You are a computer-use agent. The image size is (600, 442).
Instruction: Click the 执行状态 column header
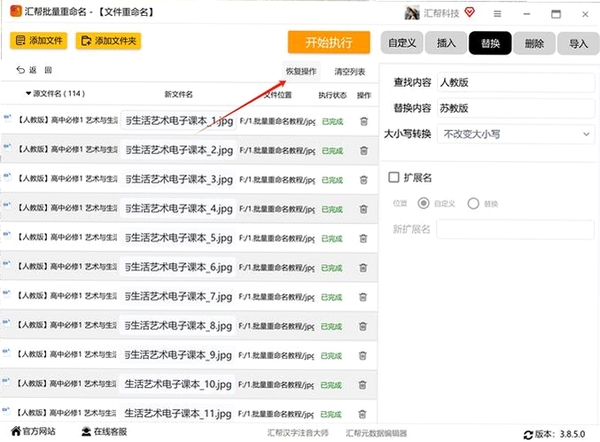[x=333, y=95]
